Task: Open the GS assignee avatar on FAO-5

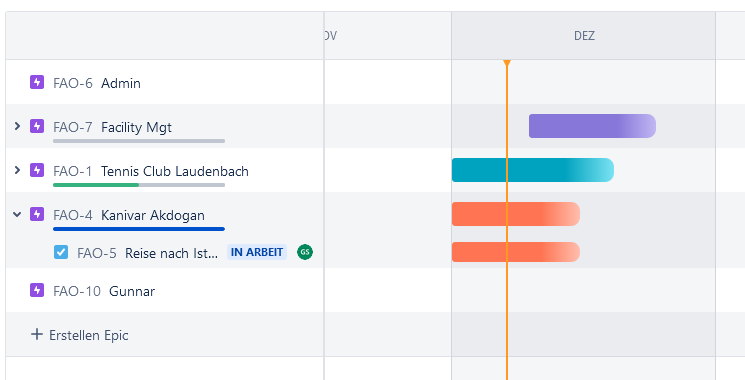Action: 305,252
